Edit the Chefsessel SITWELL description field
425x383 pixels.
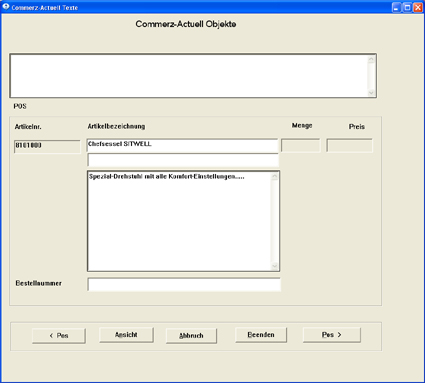pyautogui.click(x=182, y=146)
